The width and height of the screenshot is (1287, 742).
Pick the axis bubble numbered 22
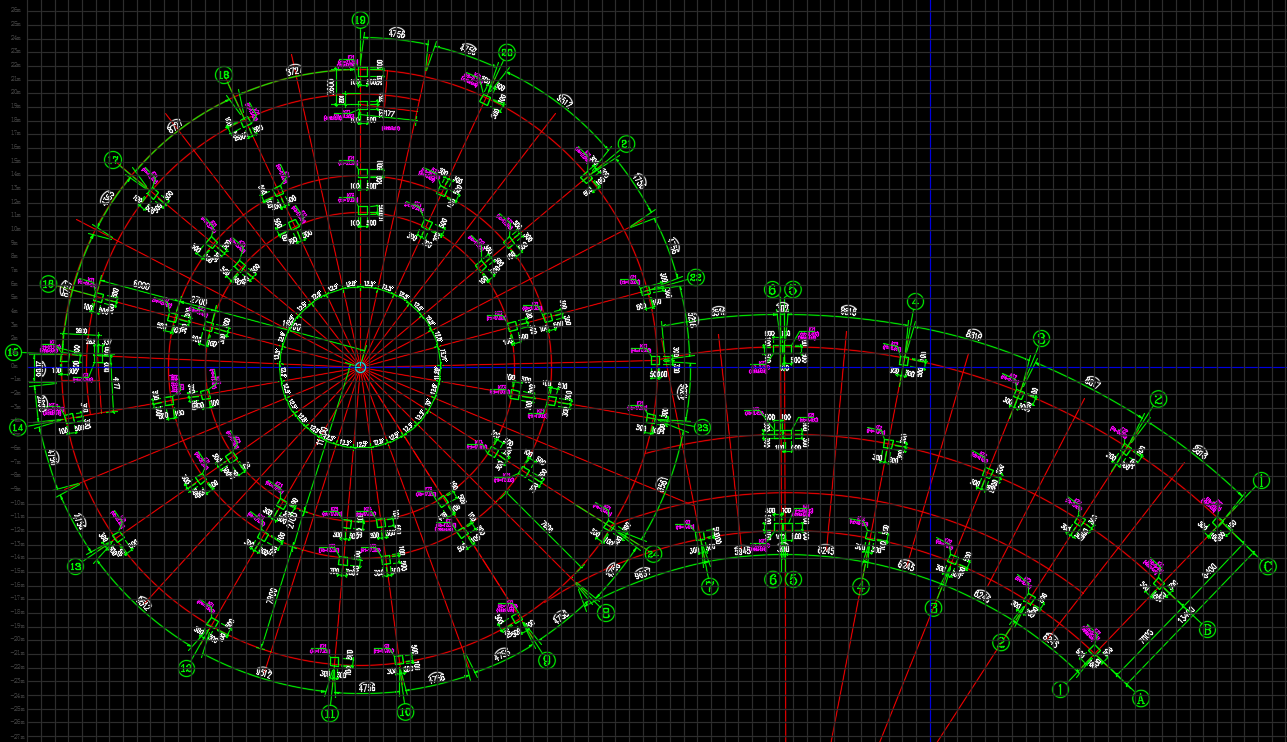pyautogui.click(x=696, y=277)
